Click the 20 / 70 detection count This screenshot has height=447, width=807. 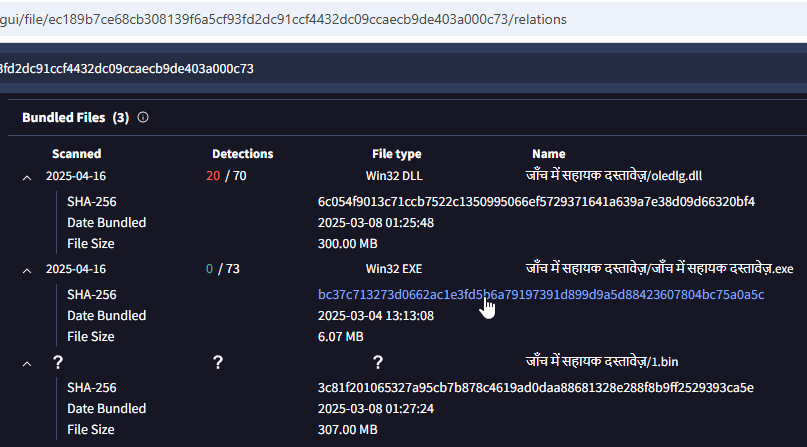point(226,175)
